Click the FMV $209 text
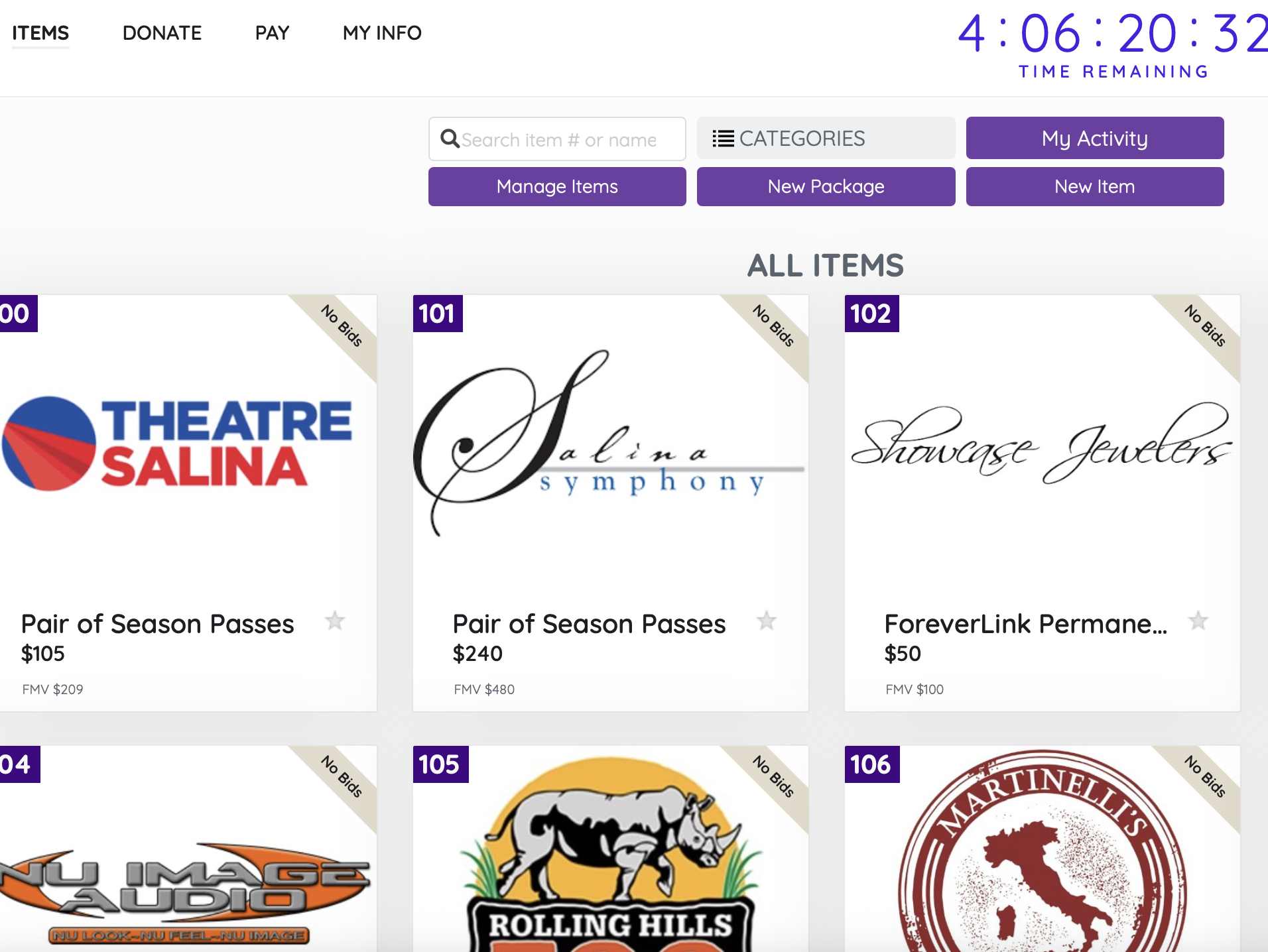 coord(52,689)
